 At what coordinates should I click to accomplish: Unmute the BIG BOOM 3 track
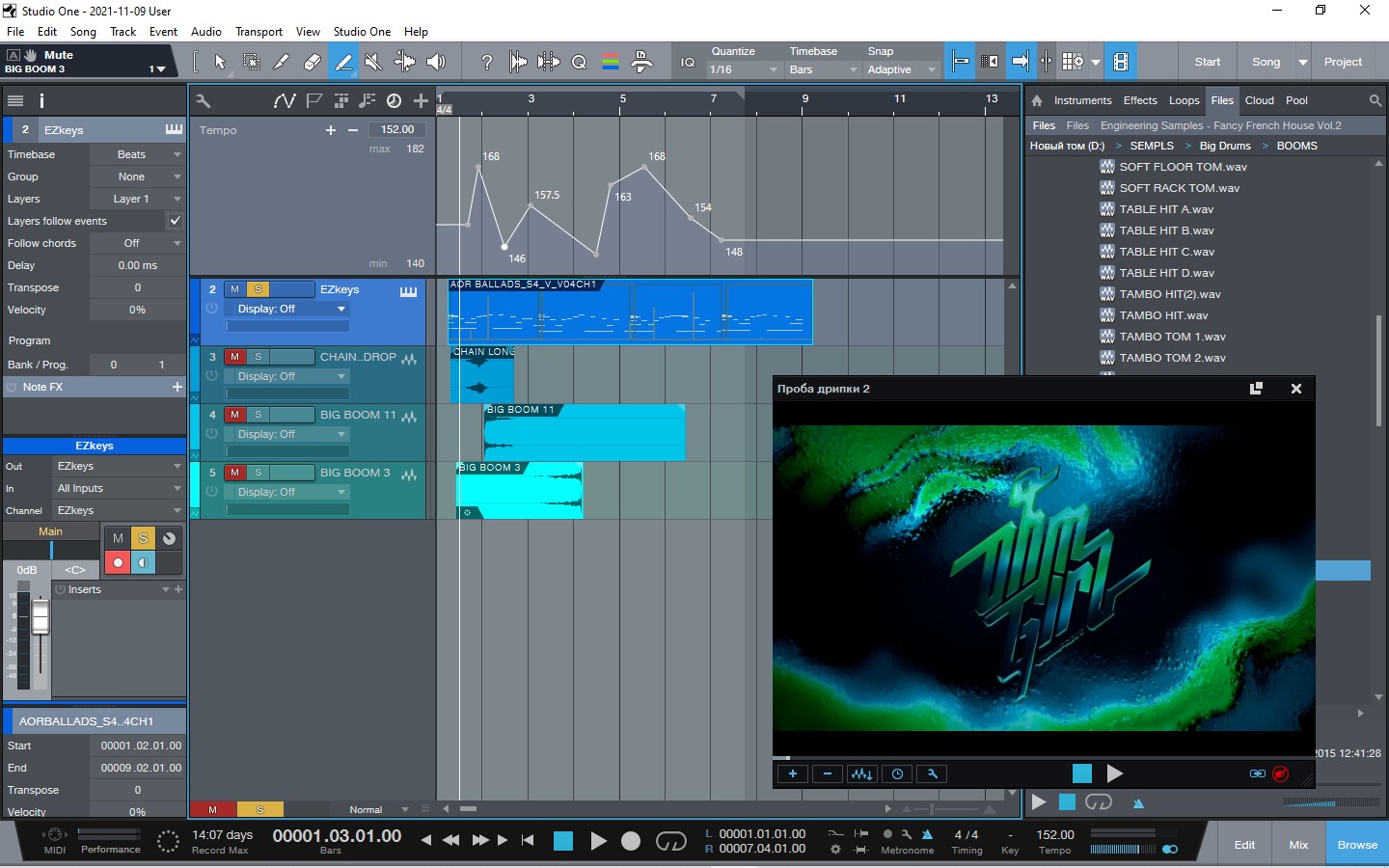[x=234, y=473]
